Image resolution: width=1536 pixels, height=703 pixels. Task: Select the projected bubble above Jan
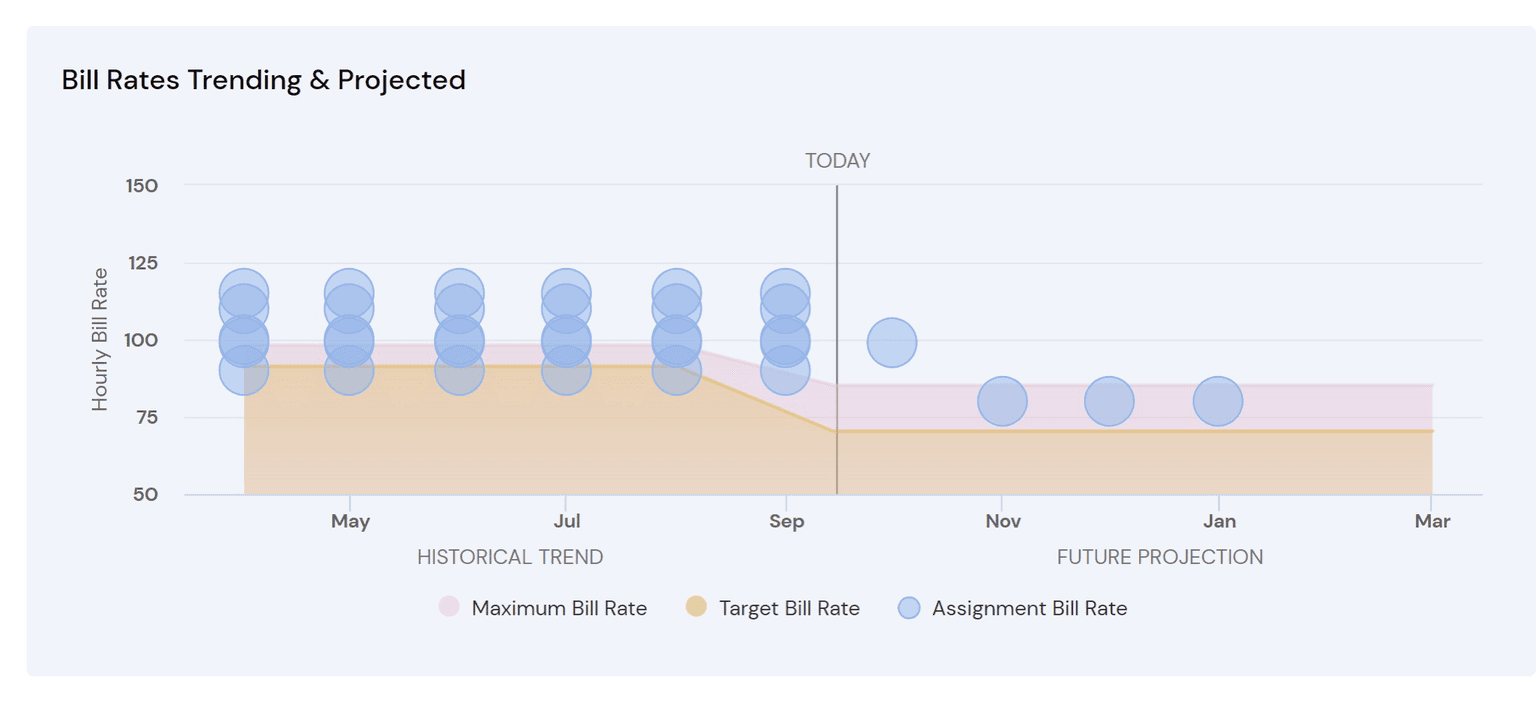pyautogui.click(x=1218, y=402)
